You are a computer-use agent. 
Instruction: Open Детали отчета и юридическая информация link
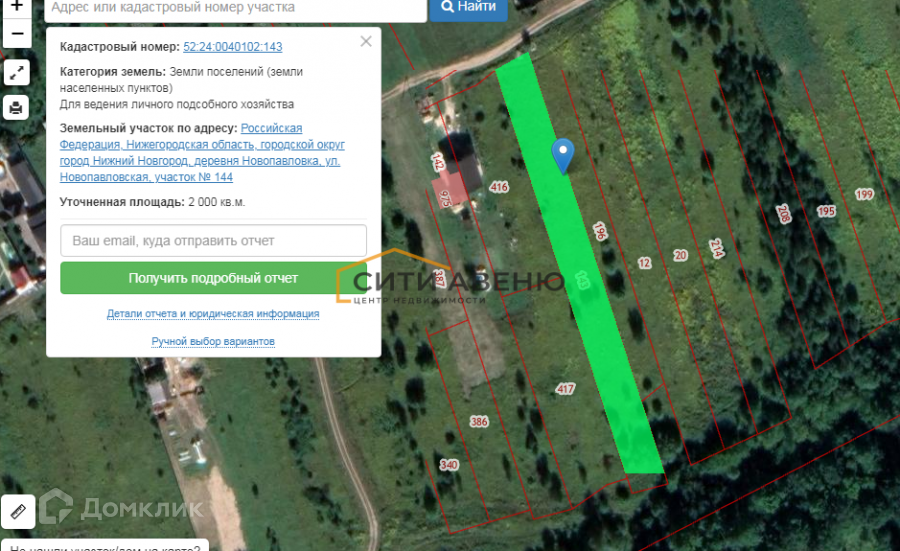[x=213, y=313]
